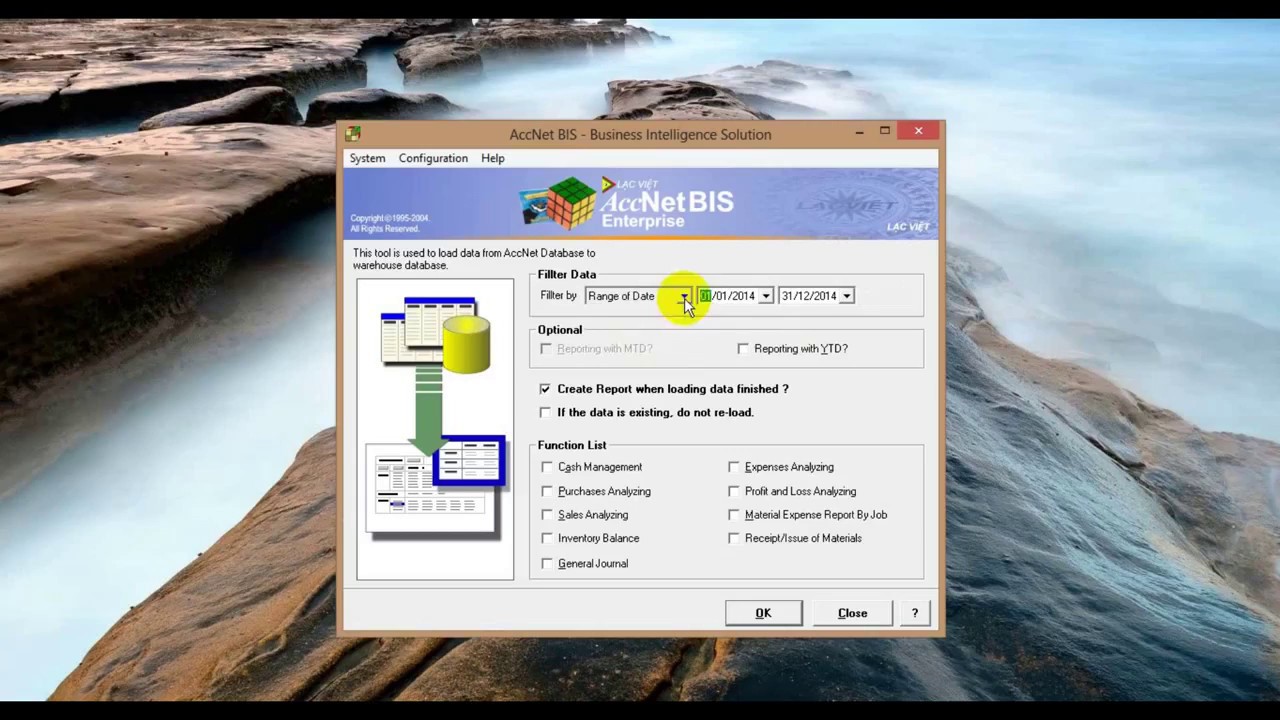This screenshot has width=1280, height=720.
Task: Minimize the AccNet BIS window
Action: tap(859, 132)
